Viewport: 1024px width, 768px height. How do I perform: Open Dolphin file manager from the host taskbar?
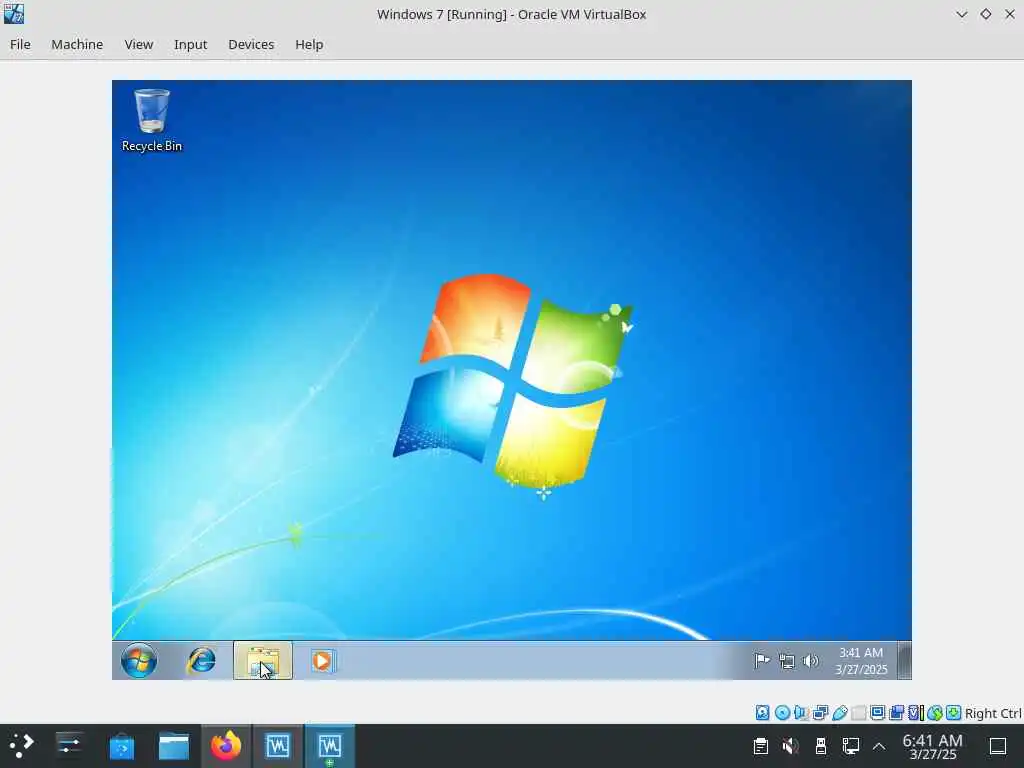174,746
